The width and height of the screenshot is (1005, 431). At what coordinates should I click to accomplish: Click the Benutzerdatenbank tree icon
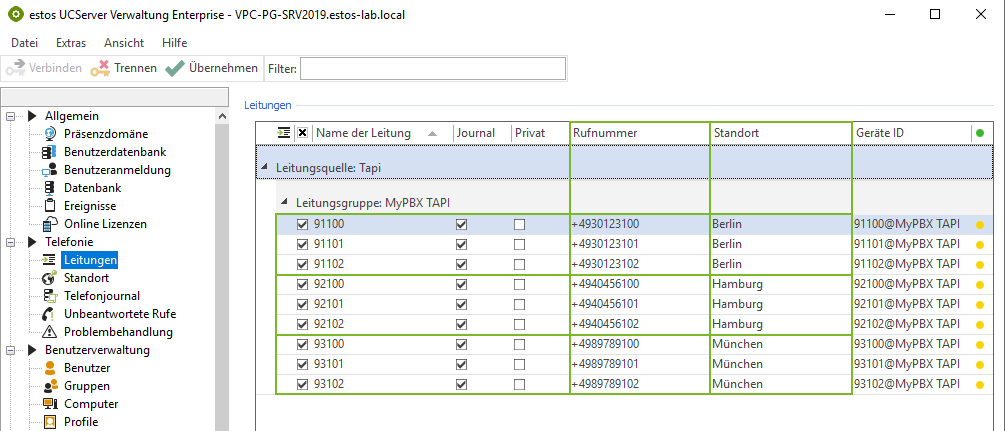(x=49, y=152)
